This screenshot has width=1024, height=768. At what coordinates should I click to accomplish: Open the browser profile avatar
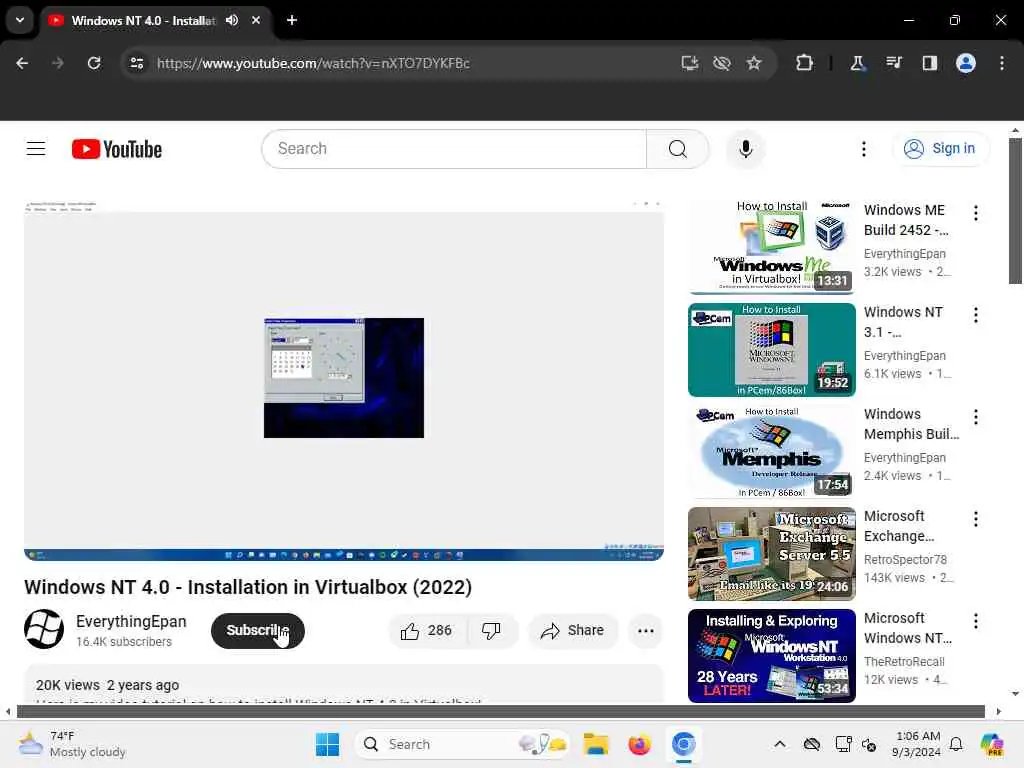click(x=966, y=63)
